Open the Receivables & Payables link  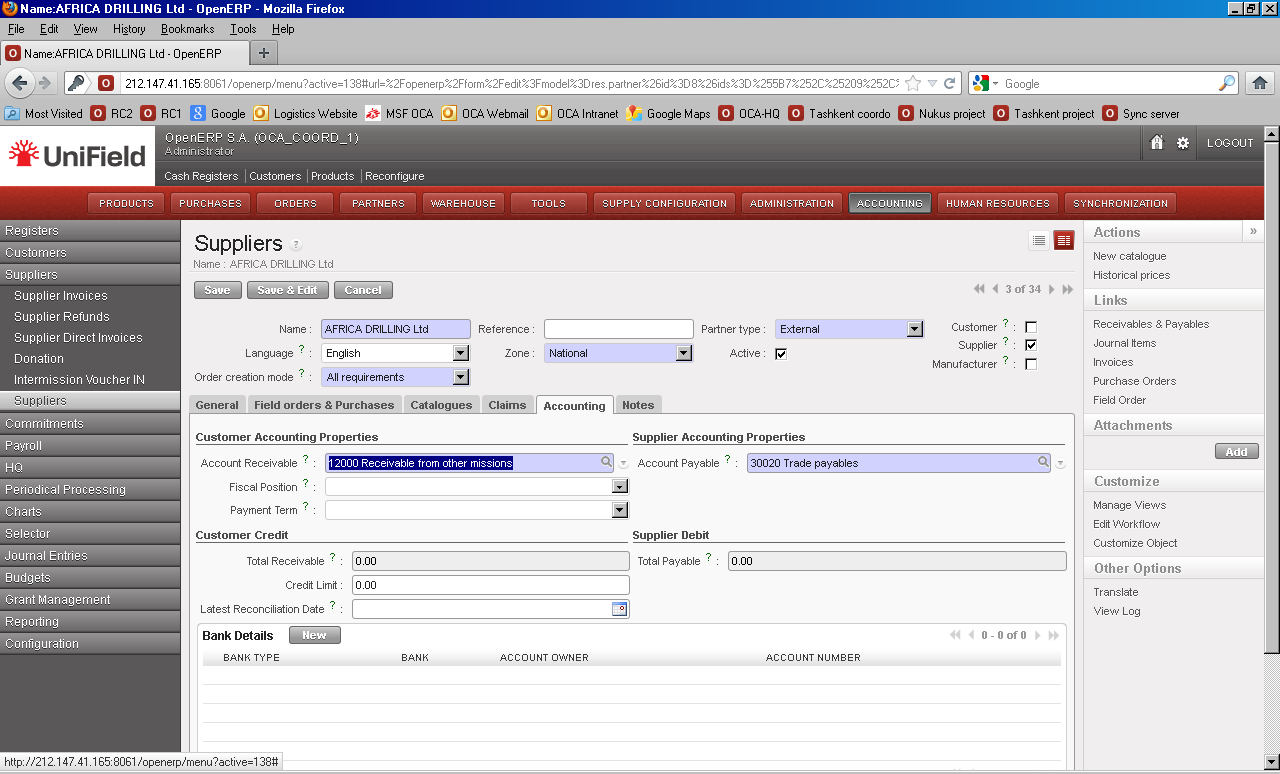click(x=1151, y=324)
